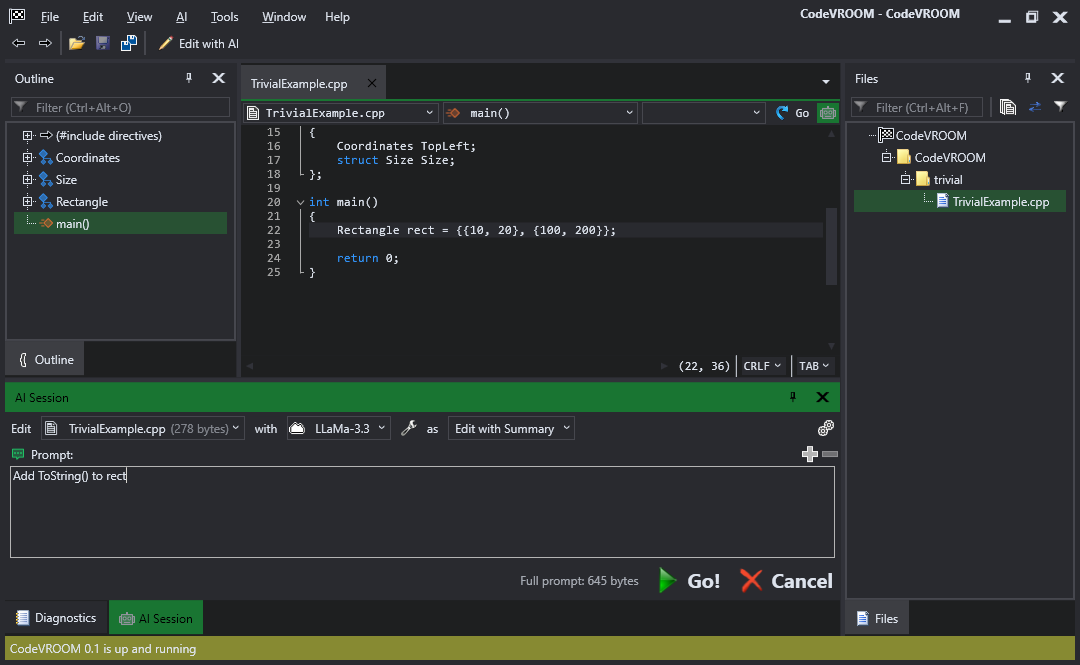Click the Files filter field
1080x665 pixels.
(917, 108)
